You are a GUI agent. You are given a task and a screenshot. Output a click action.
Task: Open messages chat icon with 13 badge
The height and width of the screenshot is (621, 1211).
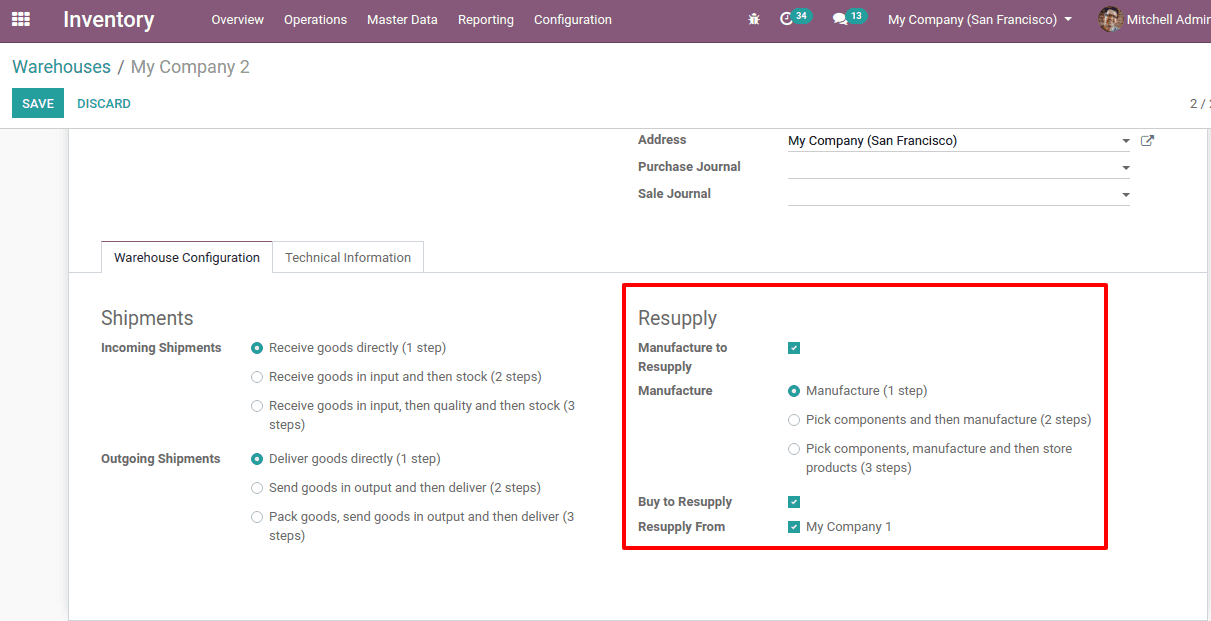pyautogui.click(x=849, y=18)
